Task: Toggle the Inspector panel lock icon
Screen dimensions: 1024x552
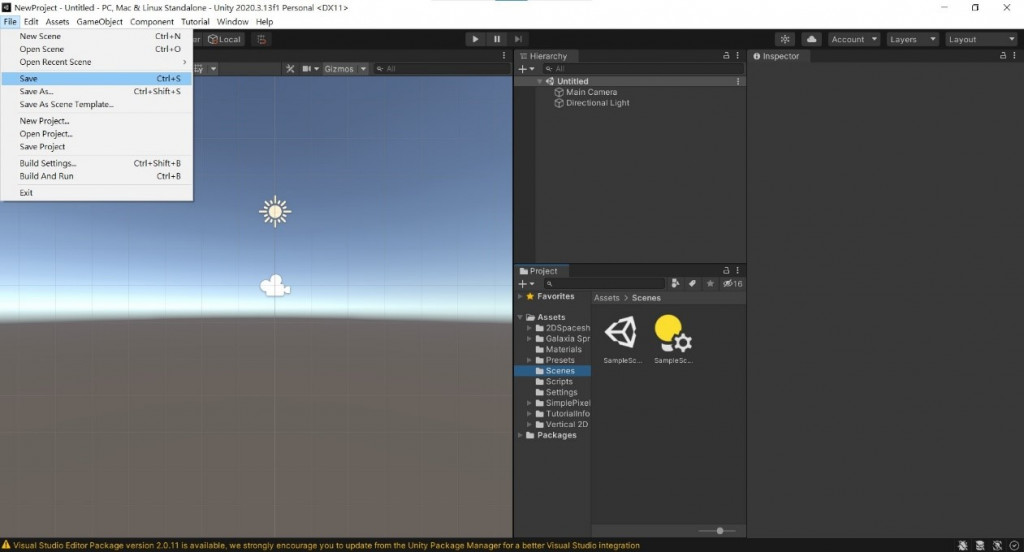Action: click(x=1002, y=56)
